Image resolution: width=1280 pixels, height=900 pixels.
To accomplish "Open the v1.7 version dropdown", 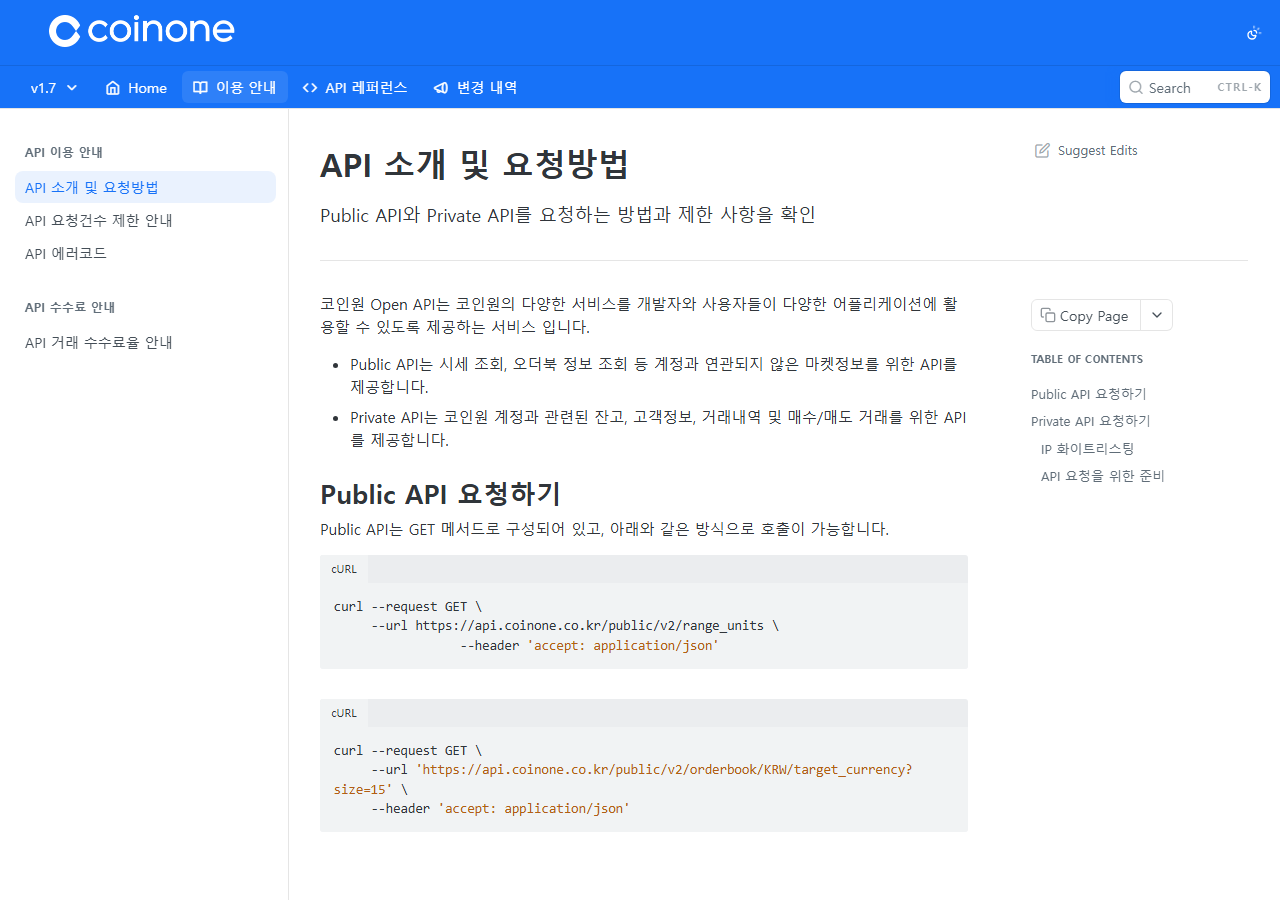I will pos(54,88).
